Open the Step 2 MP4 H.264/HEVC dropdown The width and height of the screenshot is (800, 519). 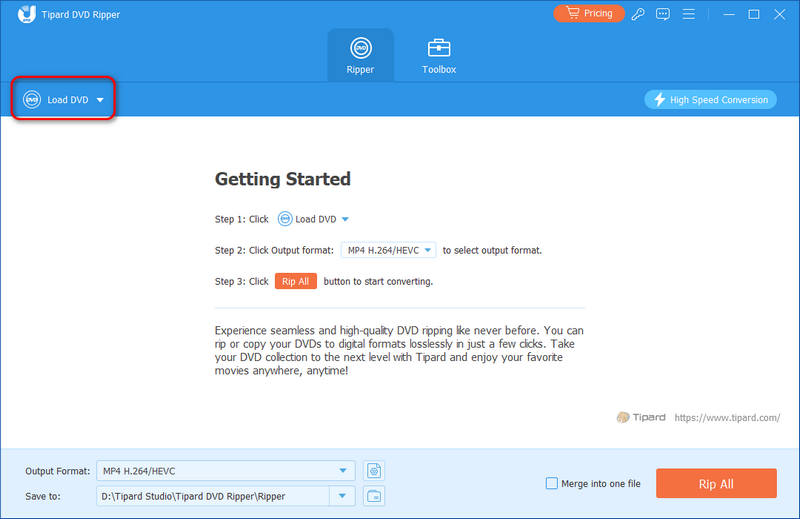[389, 250]
